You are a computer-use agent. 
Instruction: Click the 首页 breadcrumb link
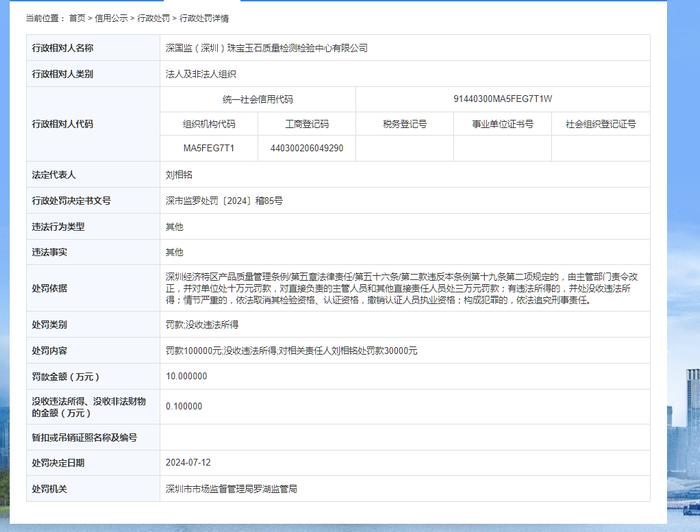point(77,18)
